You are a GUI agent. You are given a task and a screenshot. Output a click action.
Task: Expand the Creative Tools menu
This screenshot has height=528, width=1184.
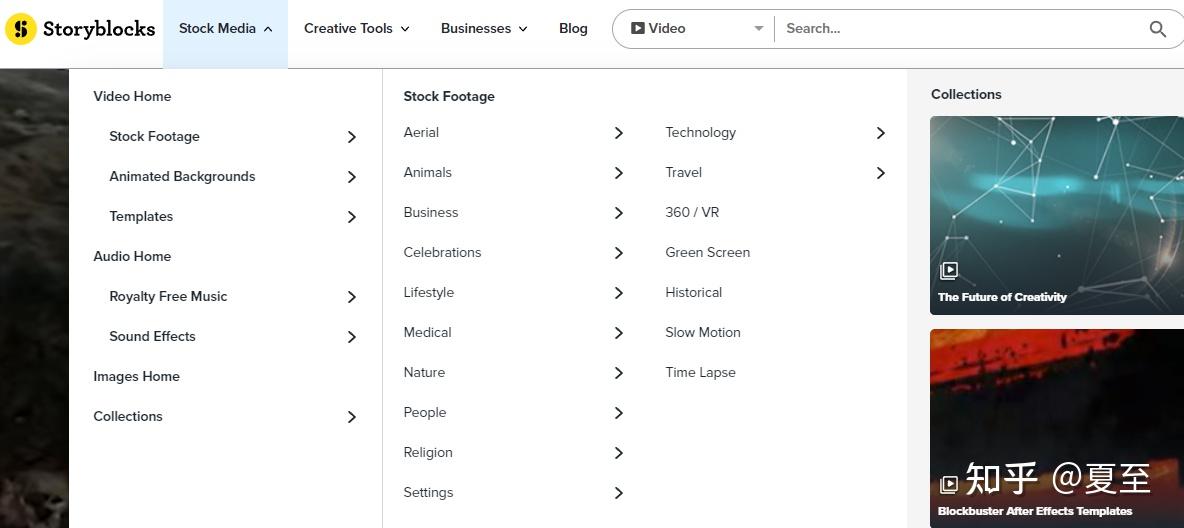(x=356, y=29)
